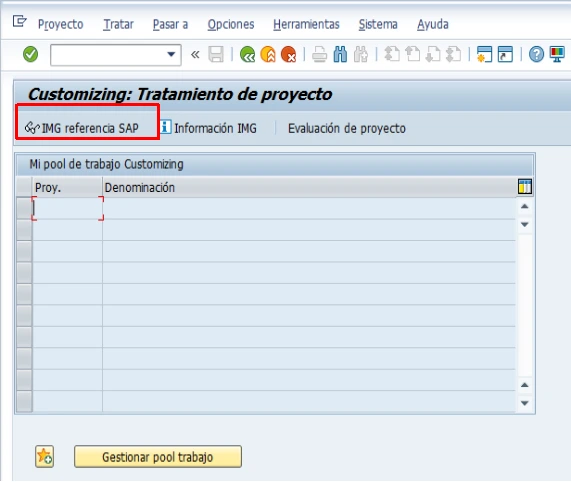
Task: Open the Herramientas menu
Action: pyautogui.click(x=306, y=24)
